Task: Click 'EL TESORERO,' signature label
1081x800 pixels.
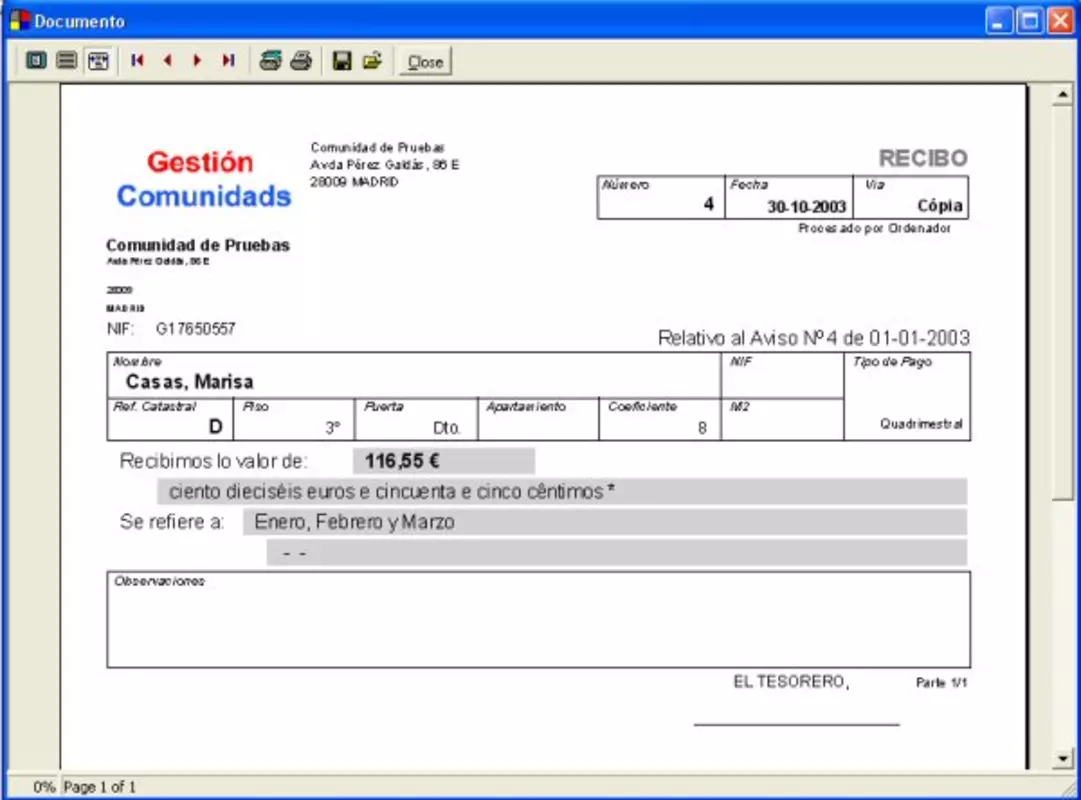Action: (791, 682)
